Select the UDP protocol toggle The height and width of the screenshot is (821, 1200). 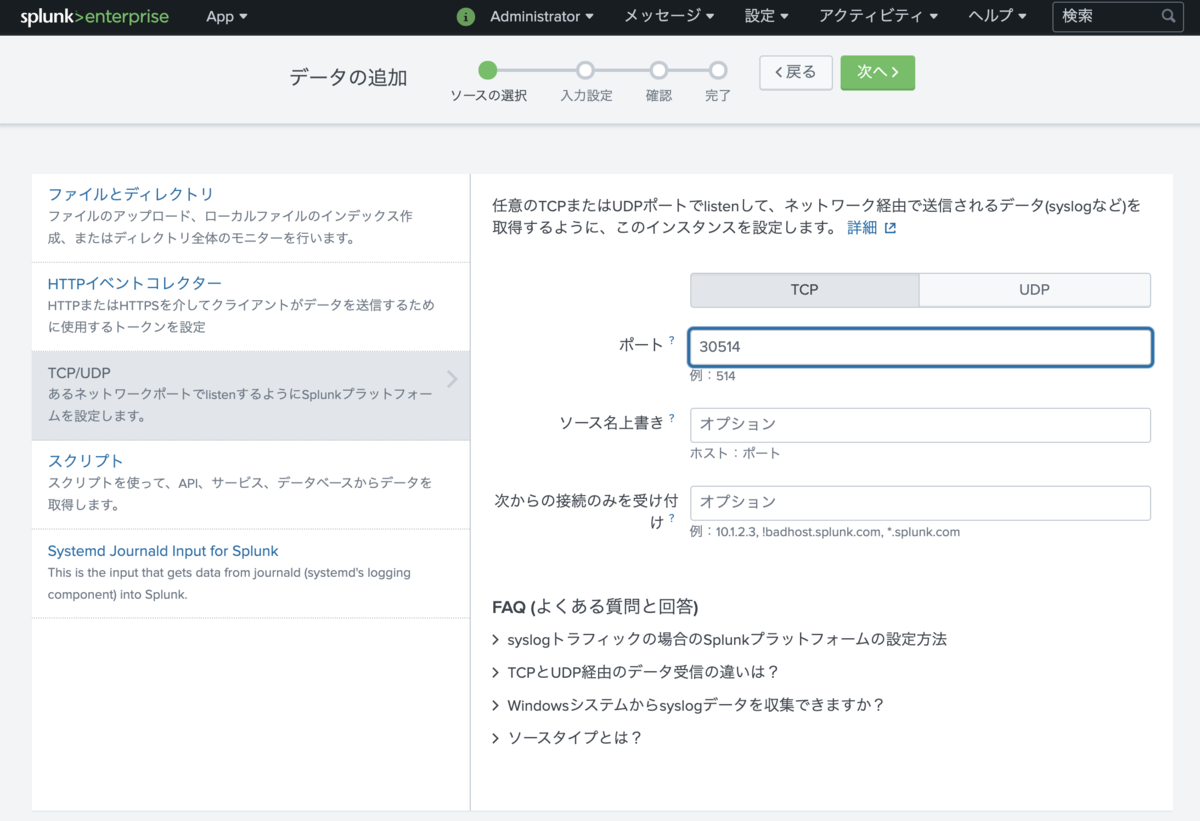point(1035,289)
